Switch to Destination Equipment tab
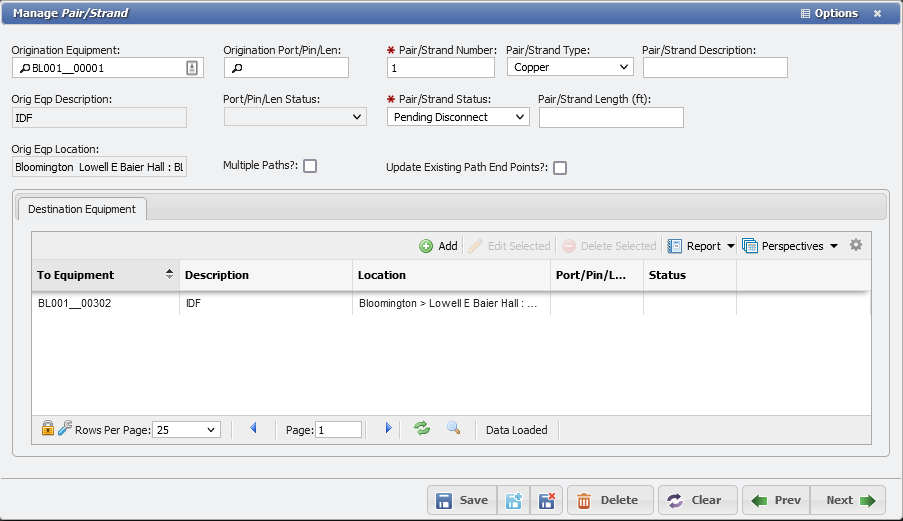Image resolution: width=903 pixels, height=521 pixels. [83, 209]
